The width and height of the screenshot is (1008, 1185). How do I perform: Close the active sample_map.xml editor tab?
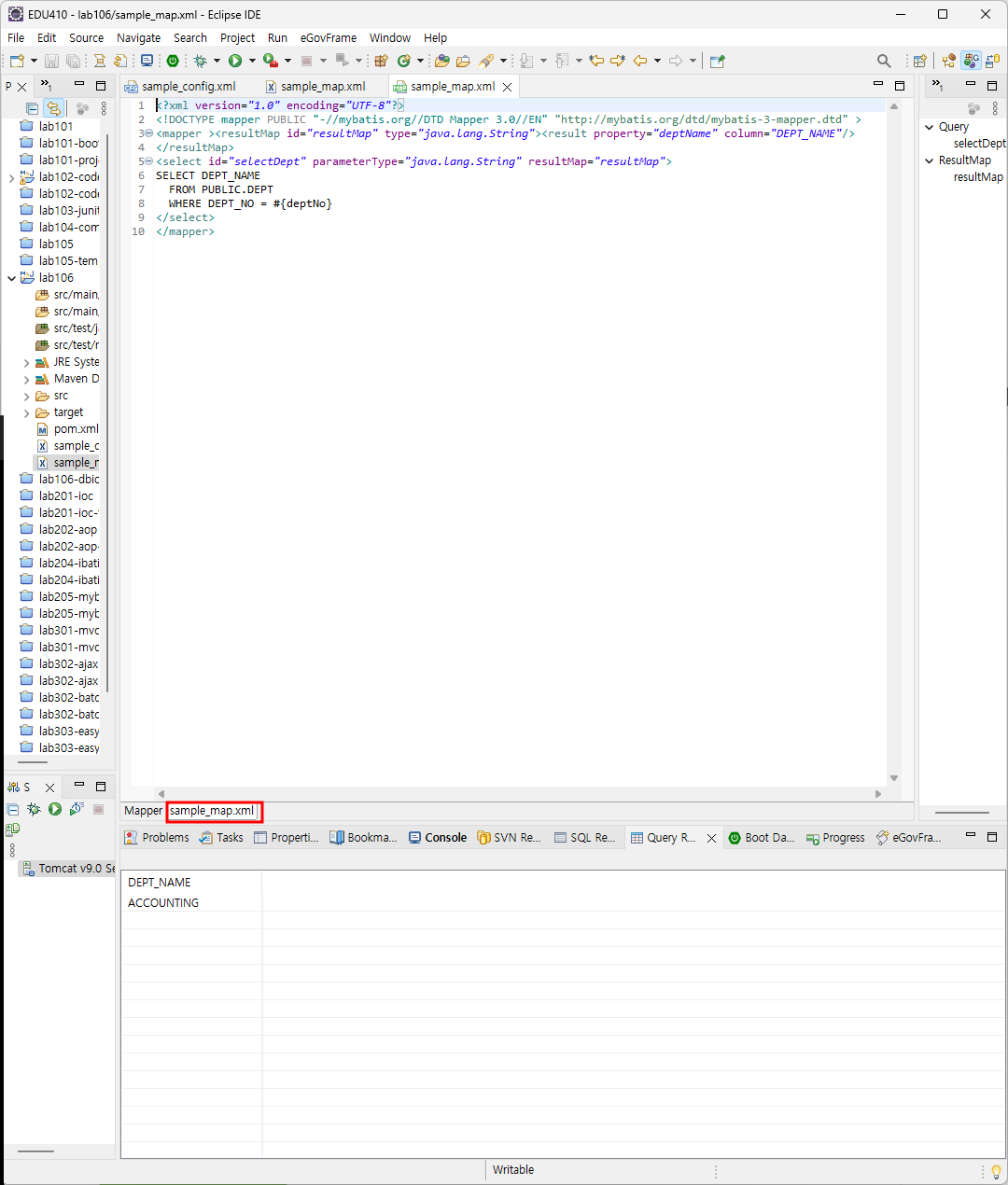click(508, 87)
